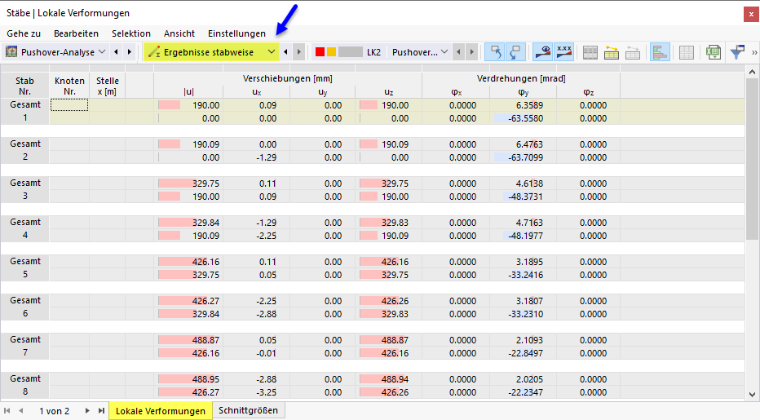760x420 pixels.
Task: Open the Selektion menu
Action: click(131, 33)
